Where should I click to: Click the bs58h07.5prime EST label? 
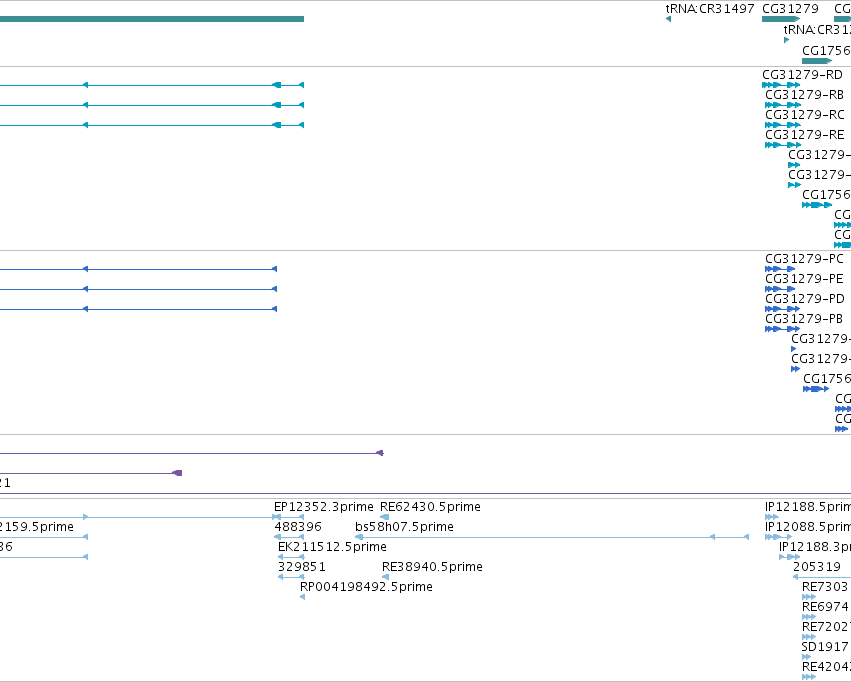[x=404, y=527]
